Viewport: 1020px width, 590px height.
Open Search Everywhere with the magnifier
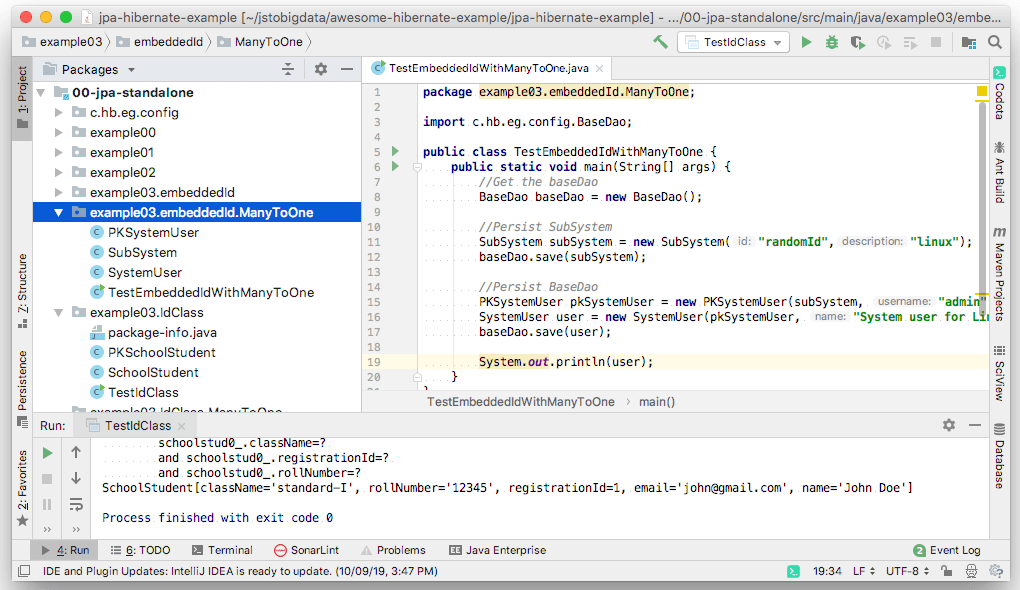(x=996, y=42)
